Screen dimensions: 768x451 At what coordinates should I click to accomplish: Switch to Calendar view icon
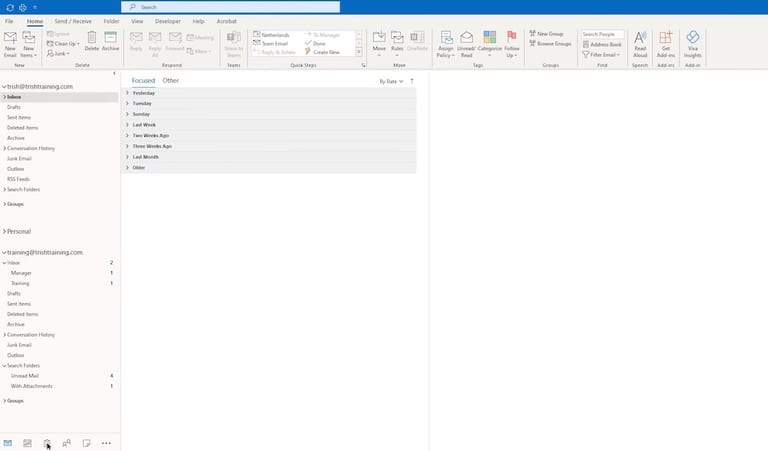pos(27,443)
